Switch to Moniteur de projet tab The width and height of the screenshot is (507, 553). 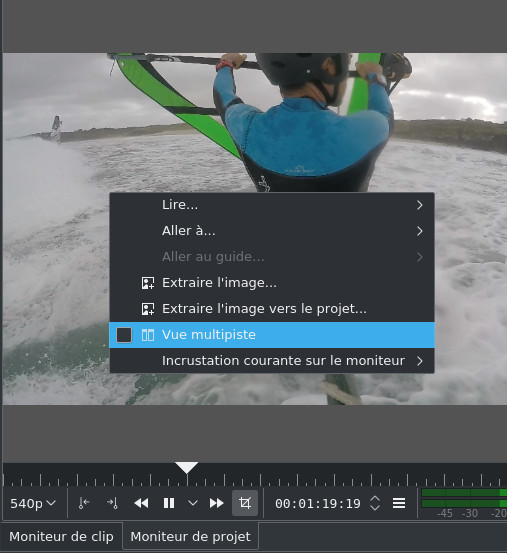(190, 536)
